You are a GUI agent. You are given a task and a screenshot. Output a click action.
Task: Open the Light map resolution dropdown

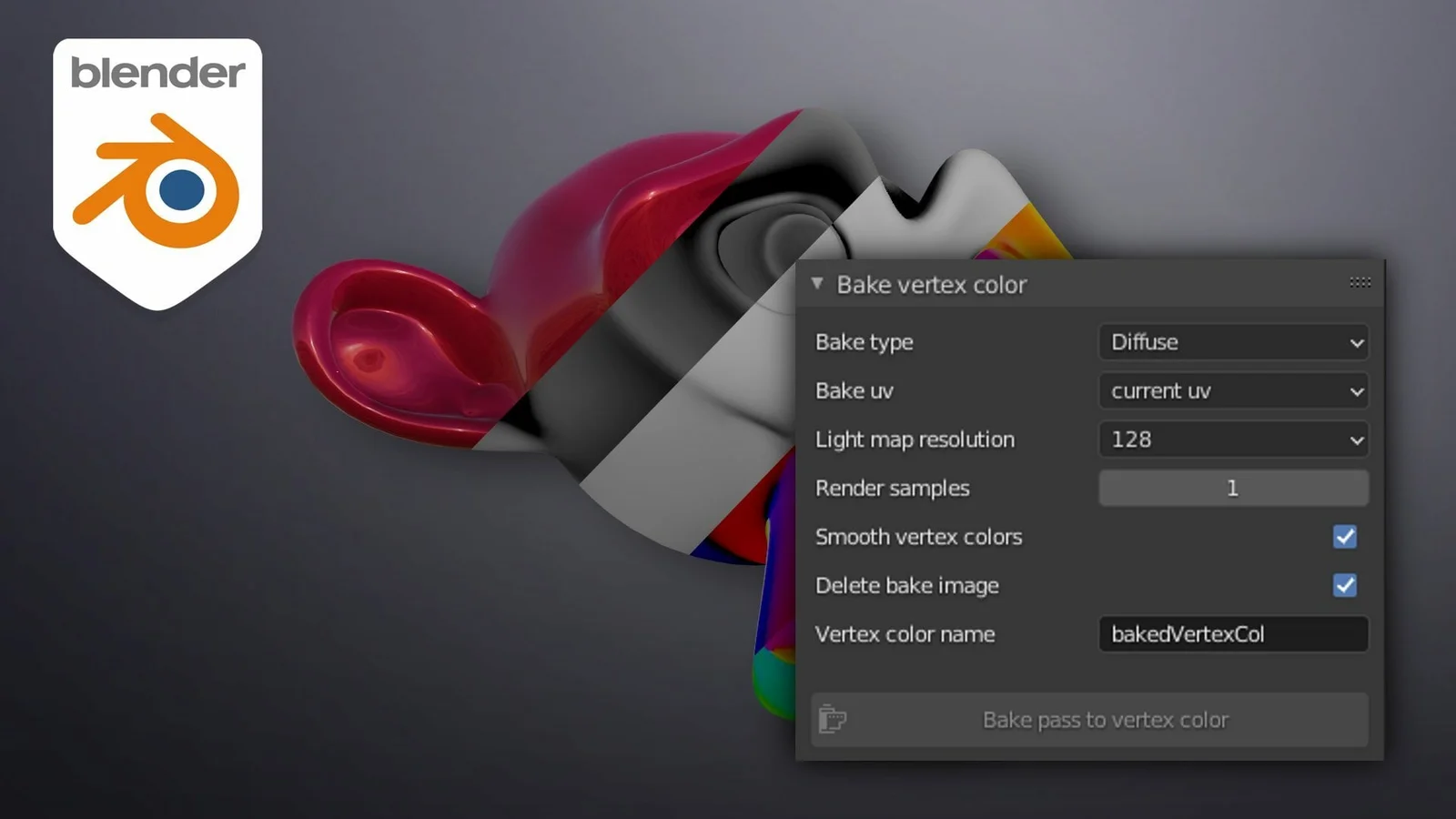coord(1233,440)
